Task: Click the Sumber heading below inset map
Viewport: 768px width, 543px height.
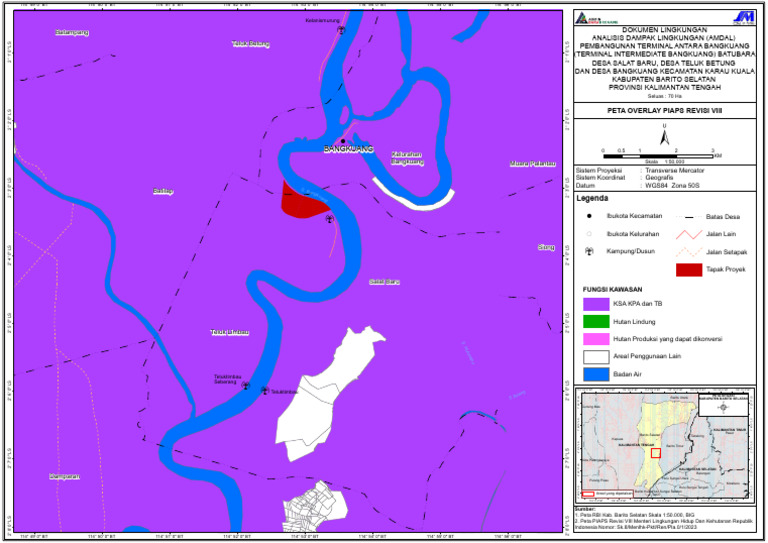Action: [585, 509]
